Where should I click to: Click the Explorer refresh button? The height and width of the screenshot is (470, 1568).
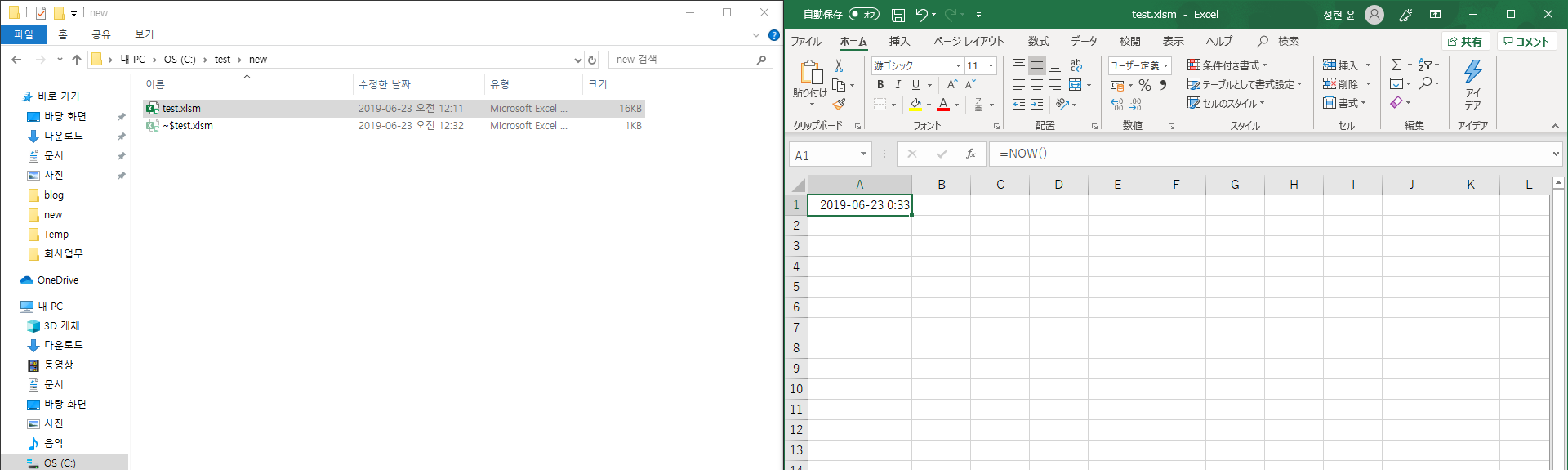tap(592, 60)
